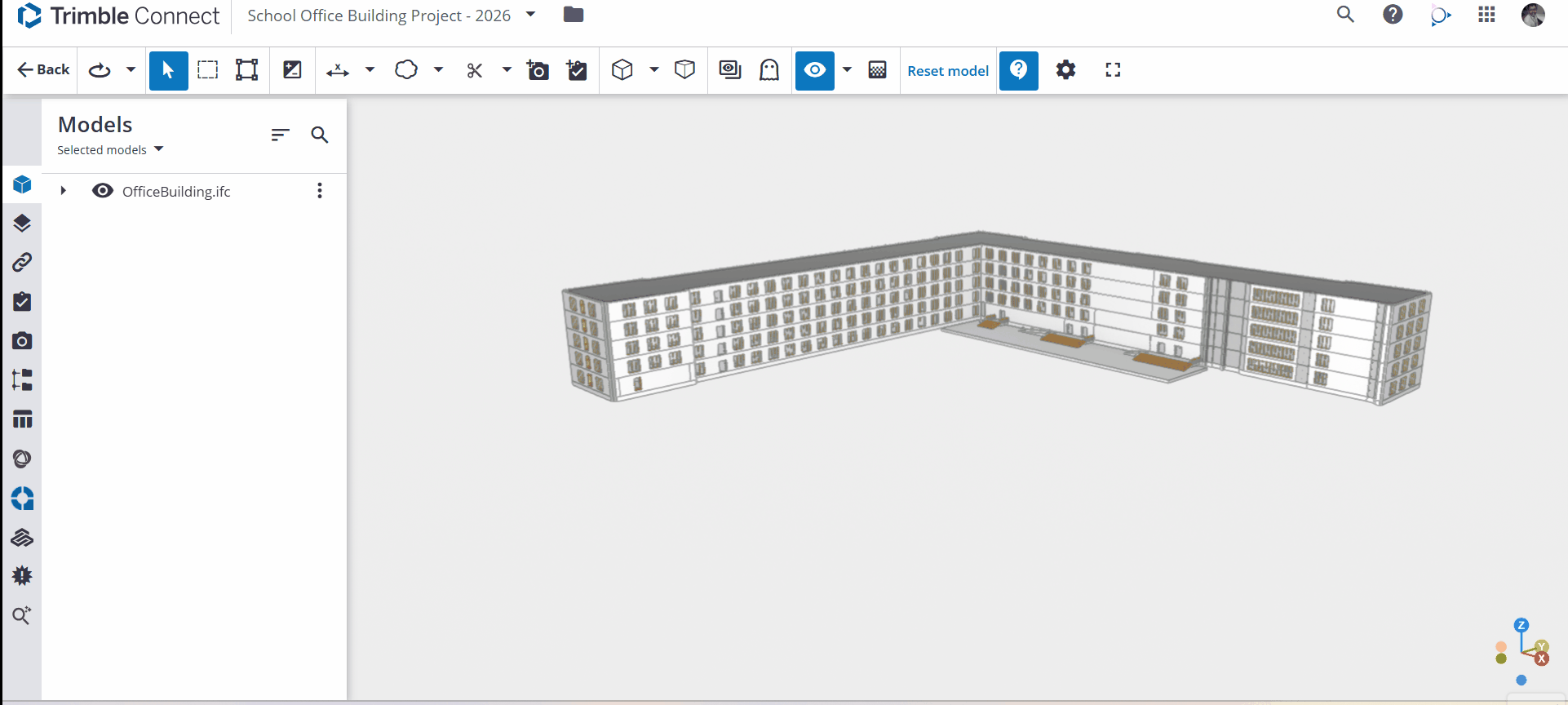The image size is (1568, 705).
Task: Open the project name dropdown arrow
Action: click(x=530, y=15)
